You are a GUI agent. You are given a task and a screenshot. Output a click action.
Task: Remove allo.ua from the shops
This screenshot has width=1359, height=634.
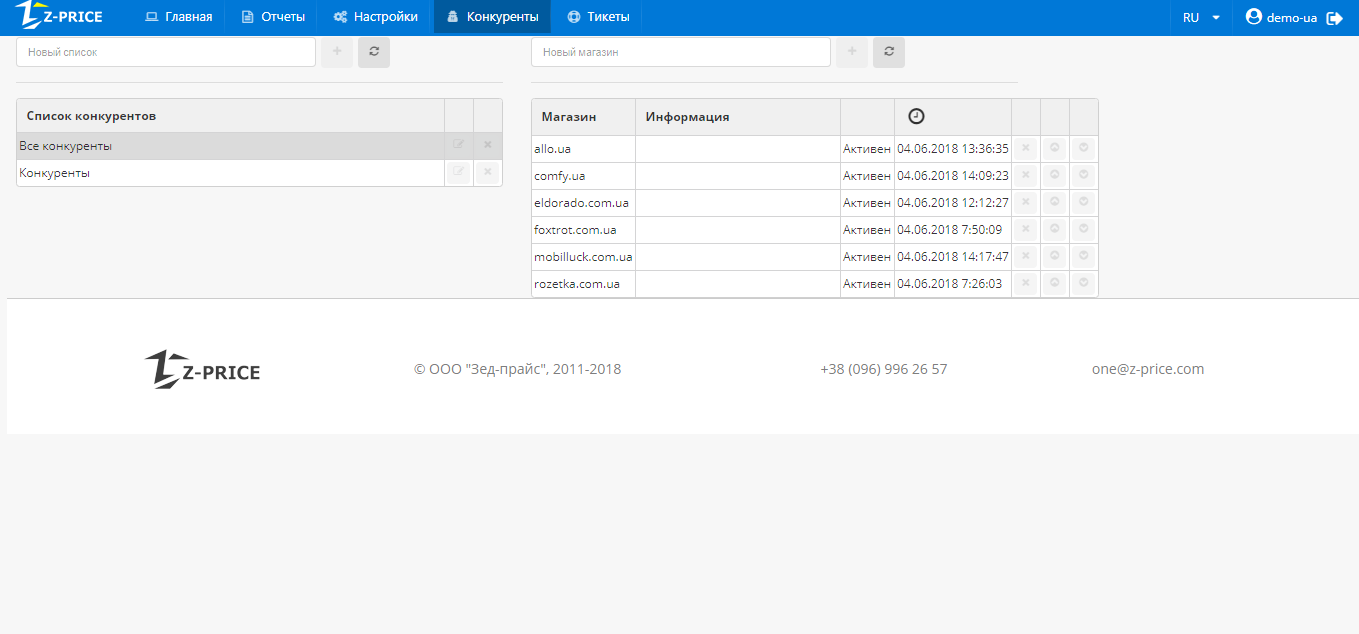click(x=1025, y=148)
